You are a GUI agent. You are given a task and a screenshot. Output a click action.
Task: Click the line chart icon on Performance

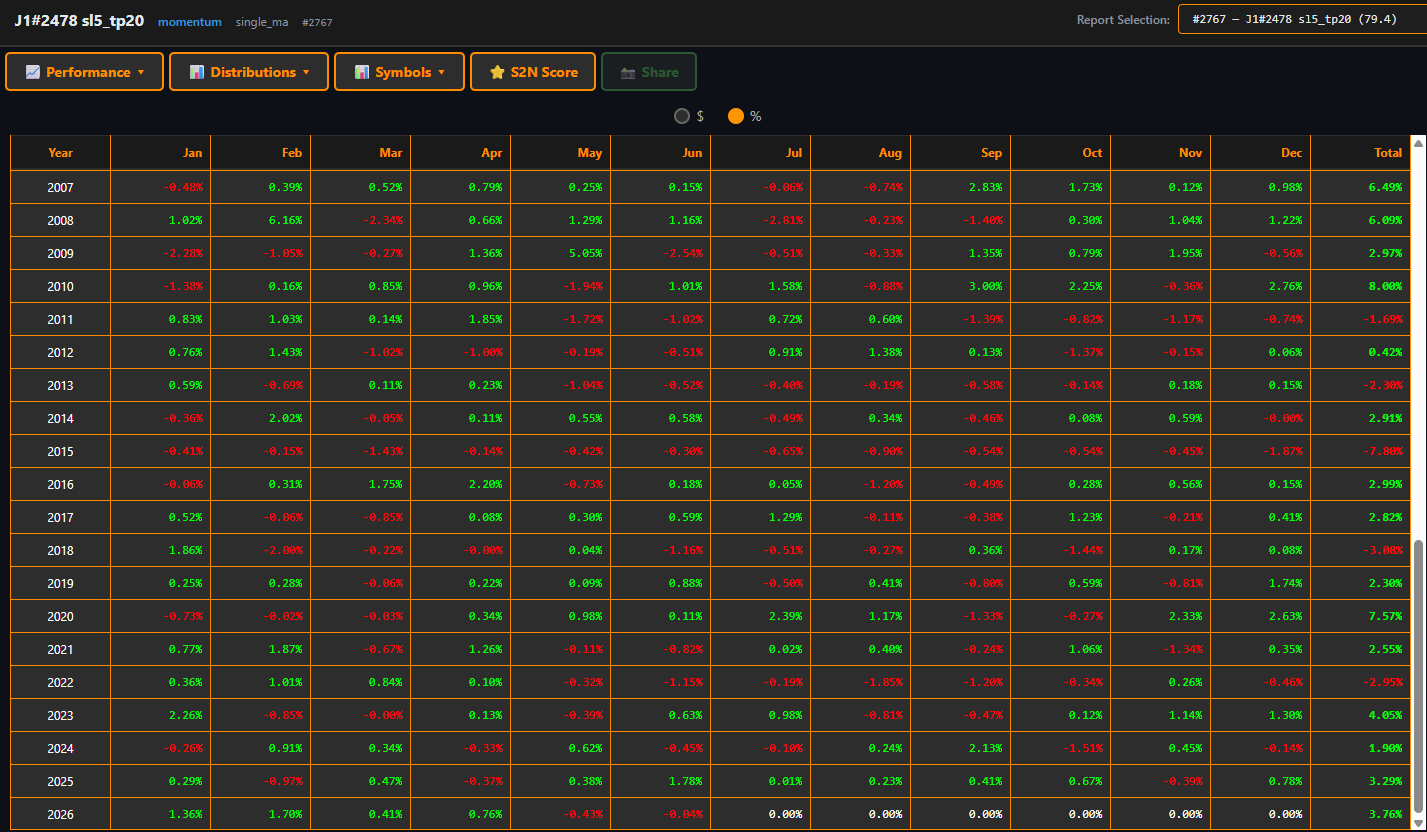(x=33, y=72)
